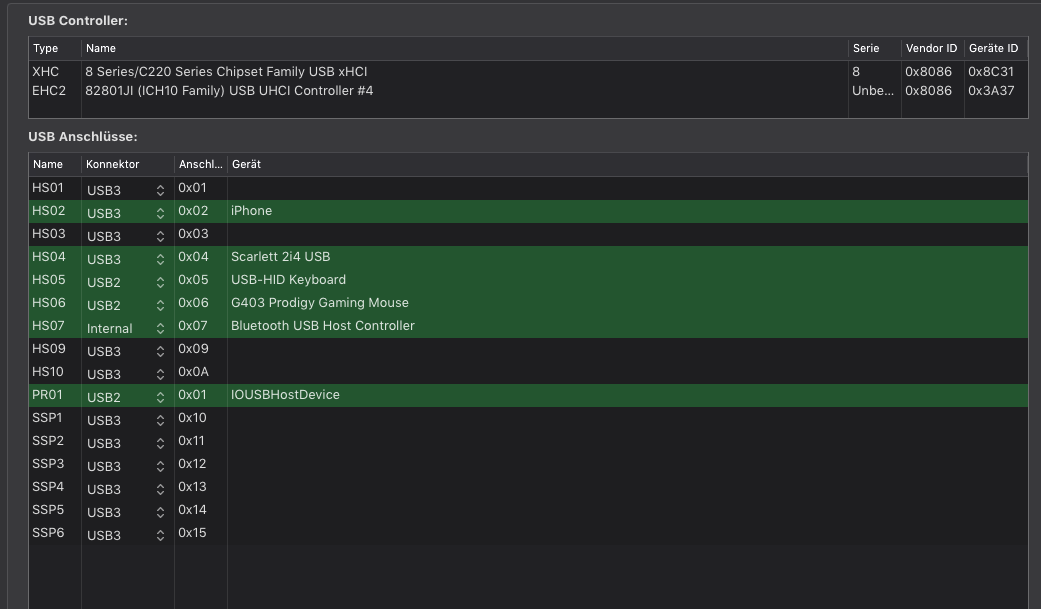Sort controllers by Vendor ID column header
Viewport: 1041px width, 609px height.
931,48
